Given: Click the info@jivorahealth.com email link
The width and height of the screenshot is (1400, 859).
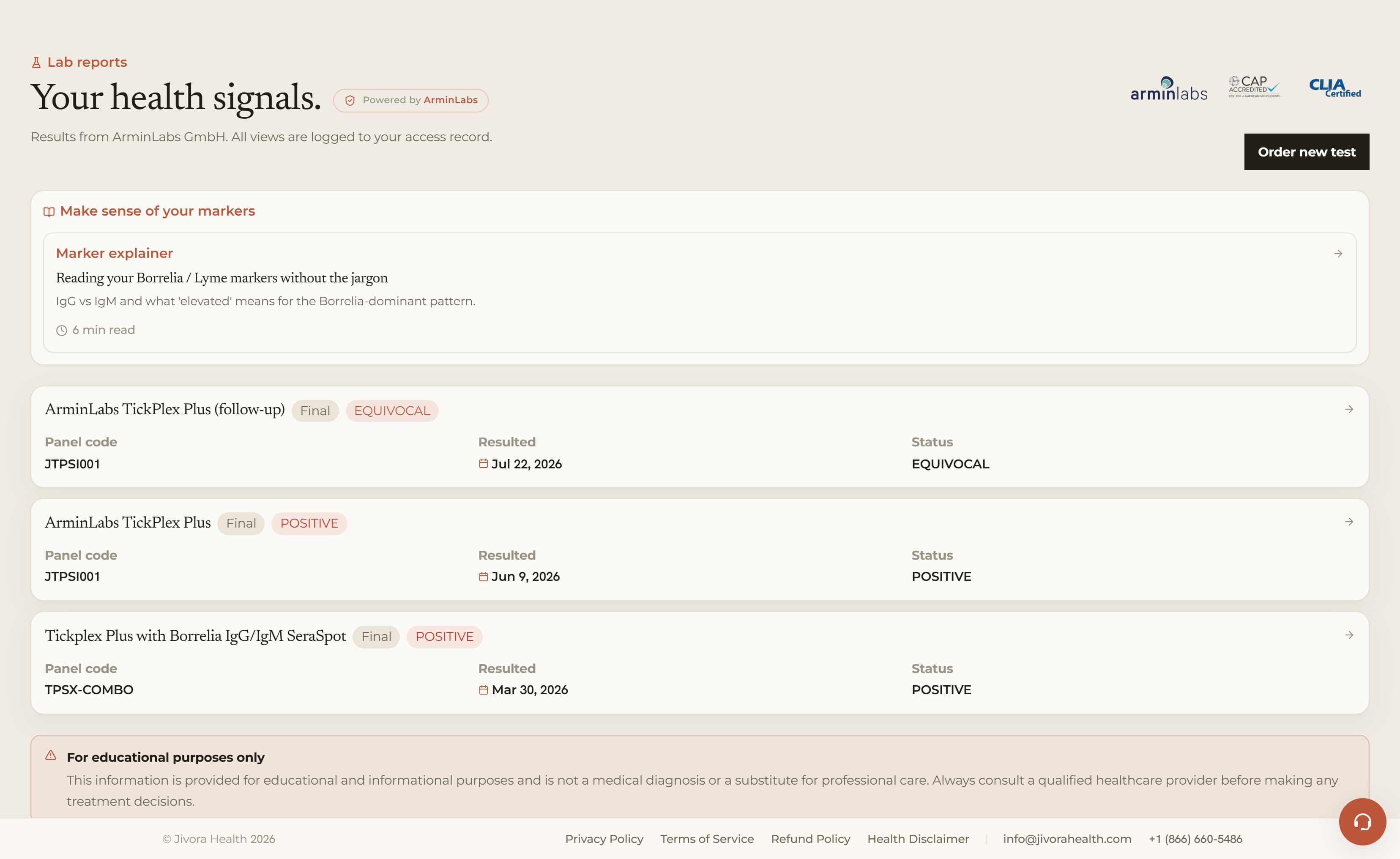Looking at the screenshot, I should point(1067,839).
